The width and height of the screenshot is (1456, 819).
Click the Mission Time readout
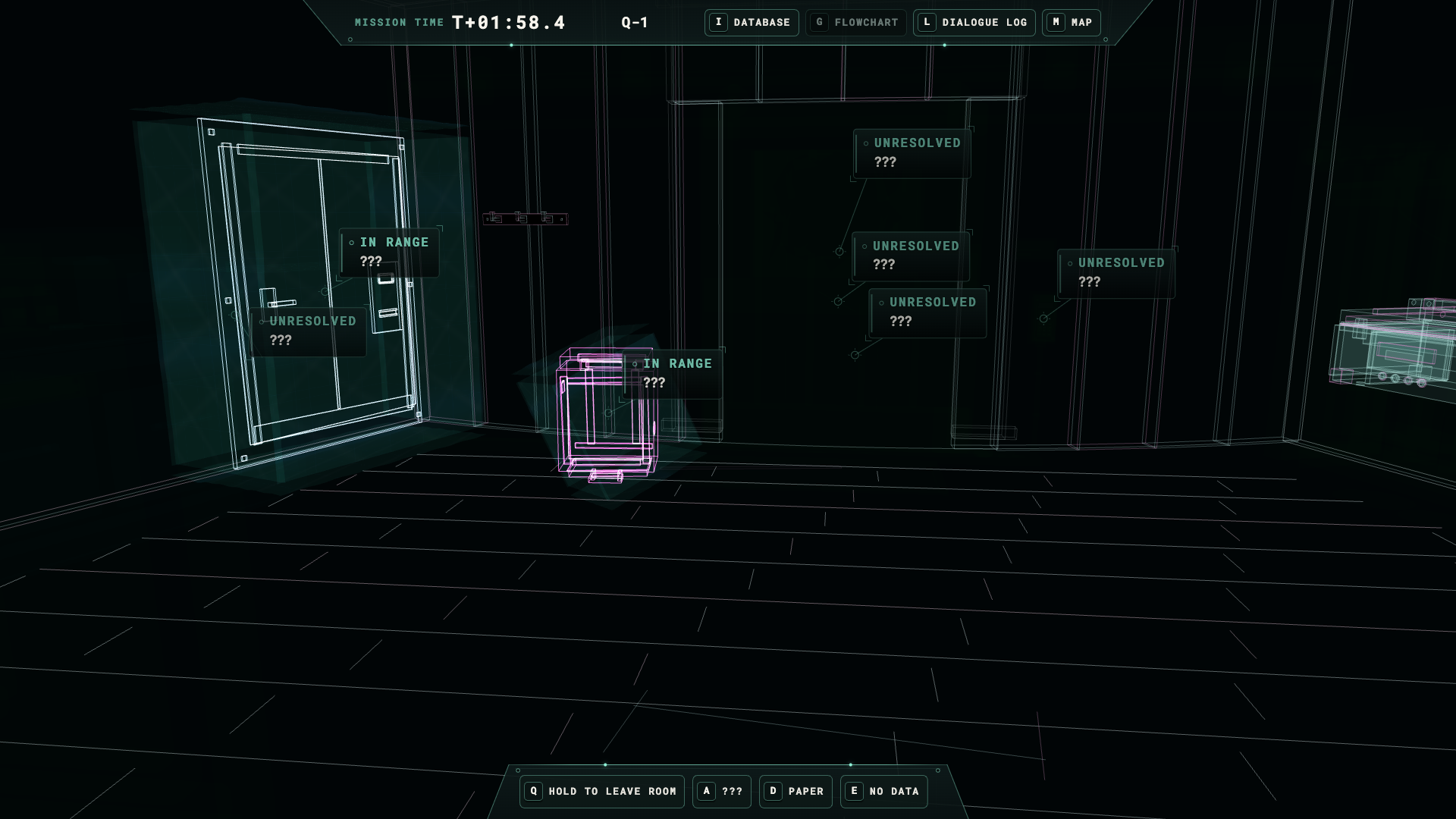tap(460, 23)
